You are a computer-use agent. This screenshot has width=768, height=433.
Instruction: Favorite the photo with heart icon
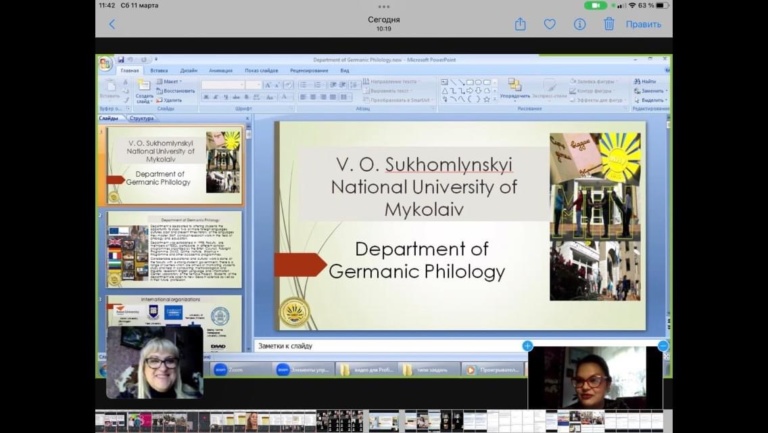[550, 24]
